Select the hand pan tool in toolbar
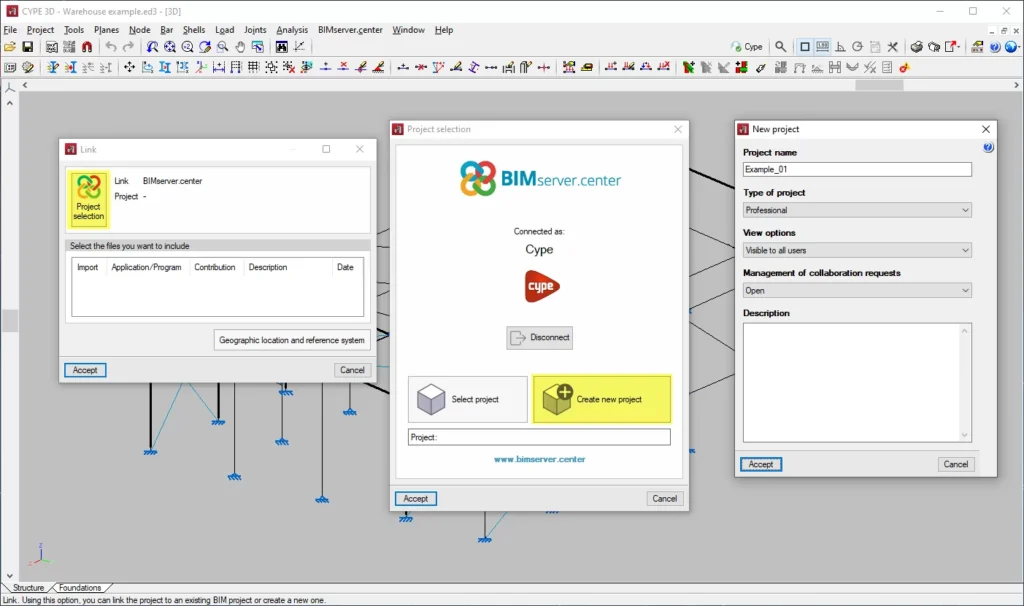The width and height of the screenshot is (1024, 606). (240, 47)
